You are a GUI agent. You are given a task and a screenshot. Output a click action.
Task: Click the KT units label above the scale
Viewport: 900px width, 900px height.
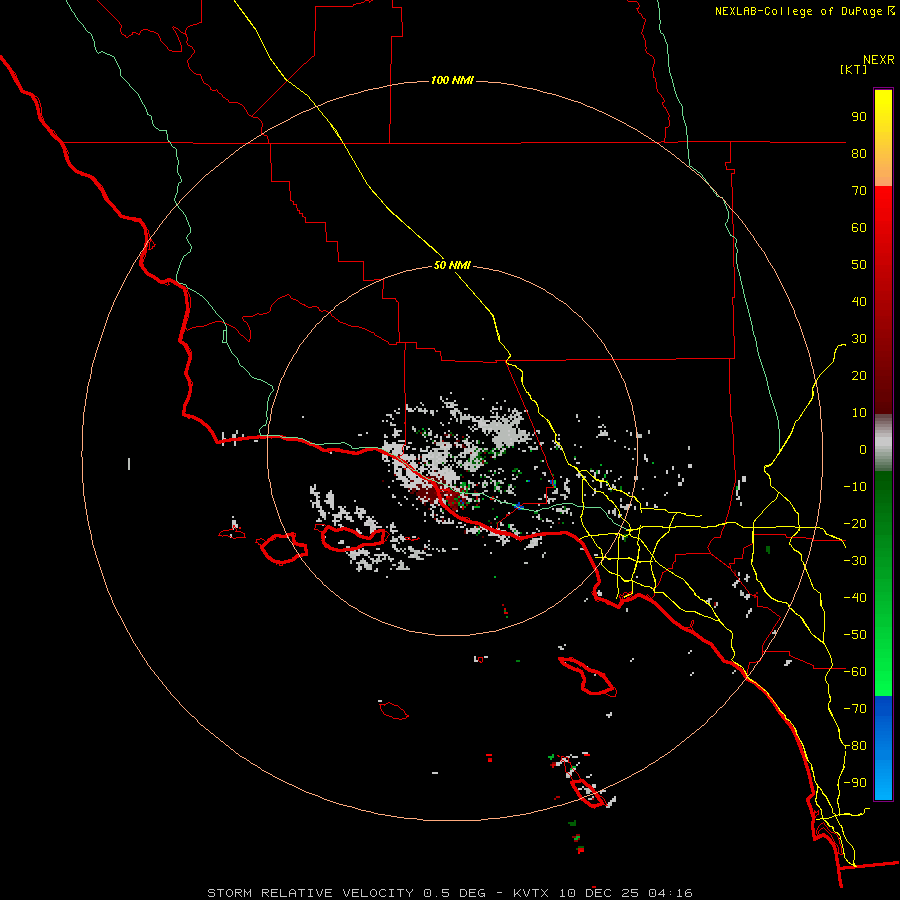pos(854,69)
